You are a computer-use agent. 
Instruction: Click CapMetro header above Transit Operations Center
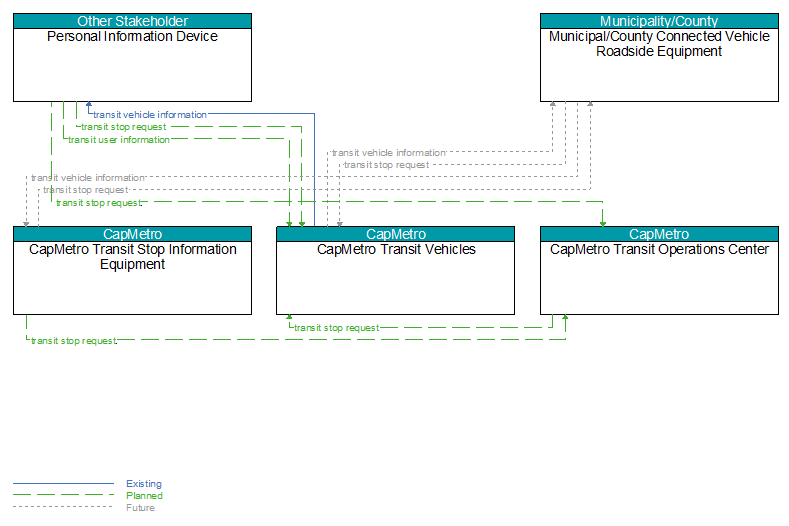point(659,234)
